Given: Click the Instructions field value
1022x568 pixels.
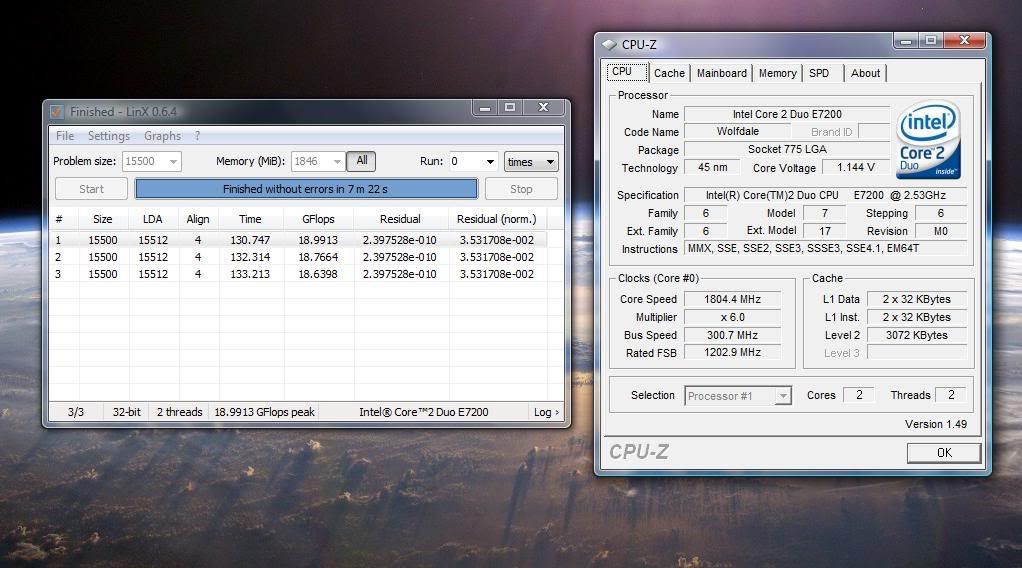Looking at the screenshot, I should [825, 248].
